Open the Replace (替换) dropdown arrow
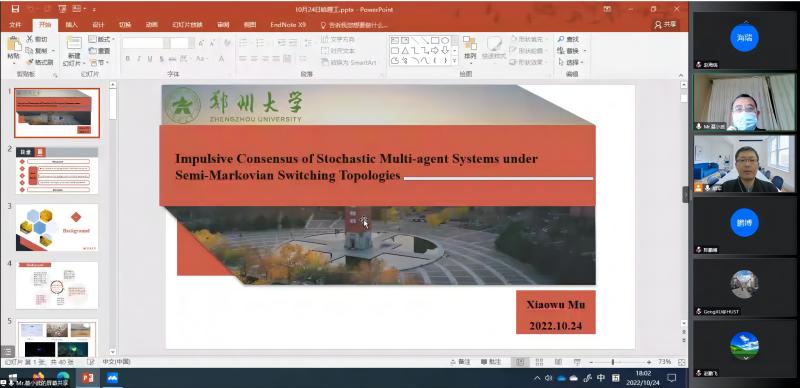 coord(585,51)
